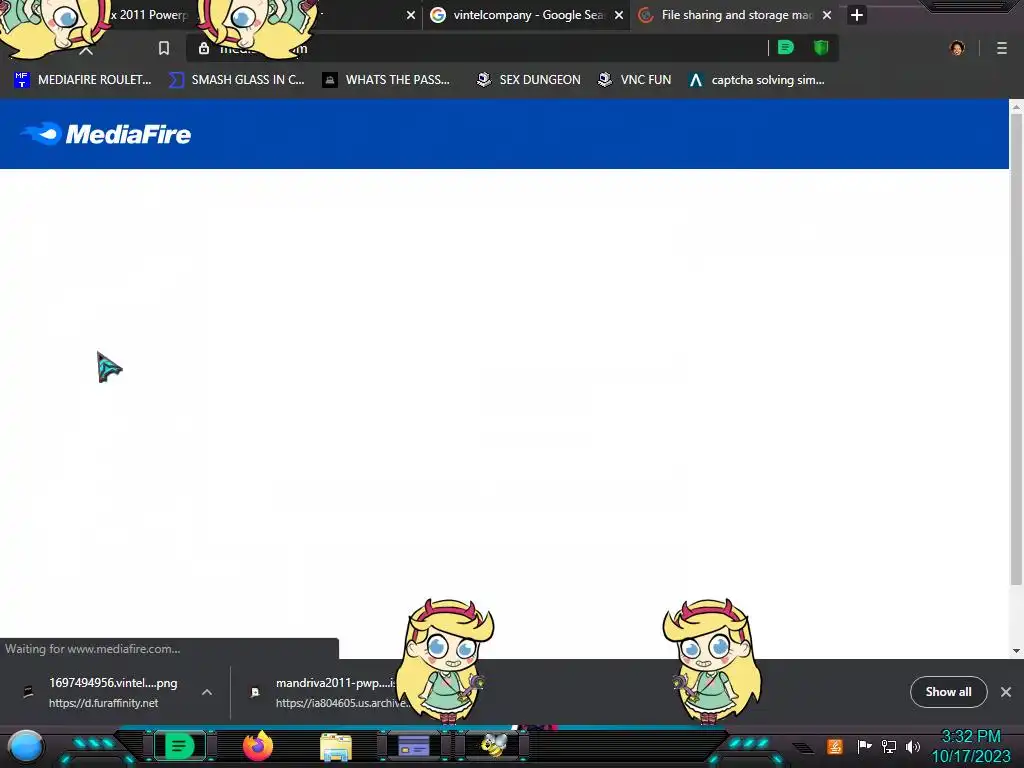Image resolution: width=1024 pixels, height=768 pixels.
Task: Click the green chat extension icon in the toolbar
Action: pos(786,48)
